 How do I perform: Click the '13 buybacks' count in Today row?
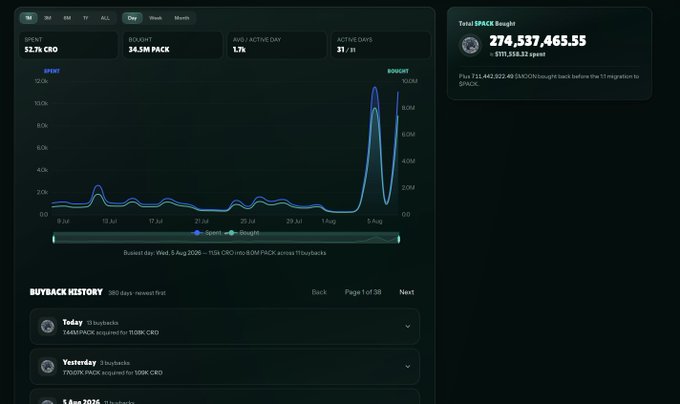(x=102, y=323)
